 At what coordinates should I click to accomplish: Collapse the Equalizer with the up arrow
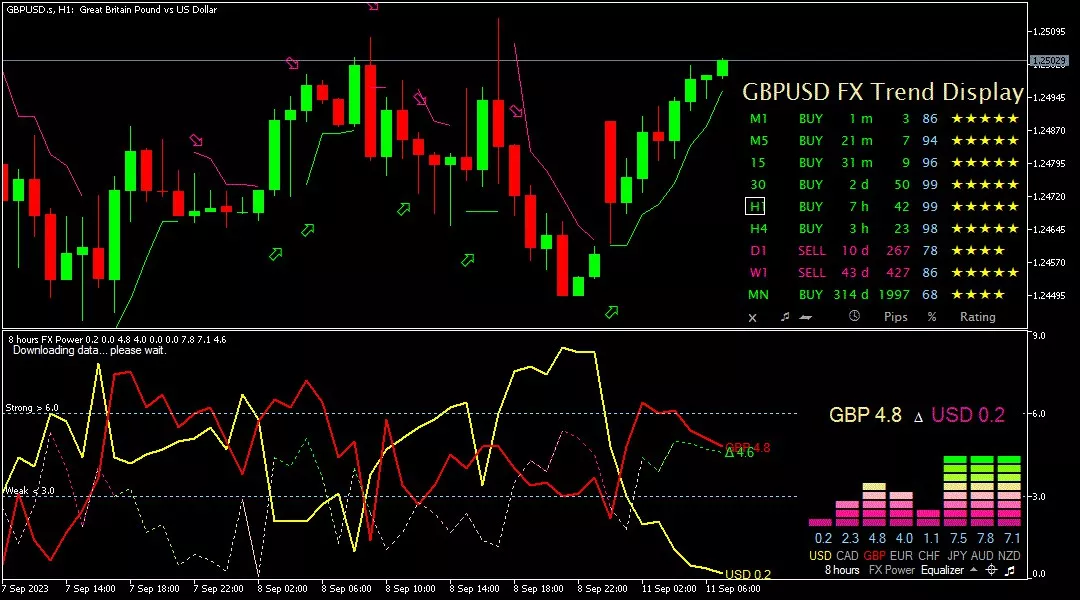pyautogui.click(x=972, y=570)
